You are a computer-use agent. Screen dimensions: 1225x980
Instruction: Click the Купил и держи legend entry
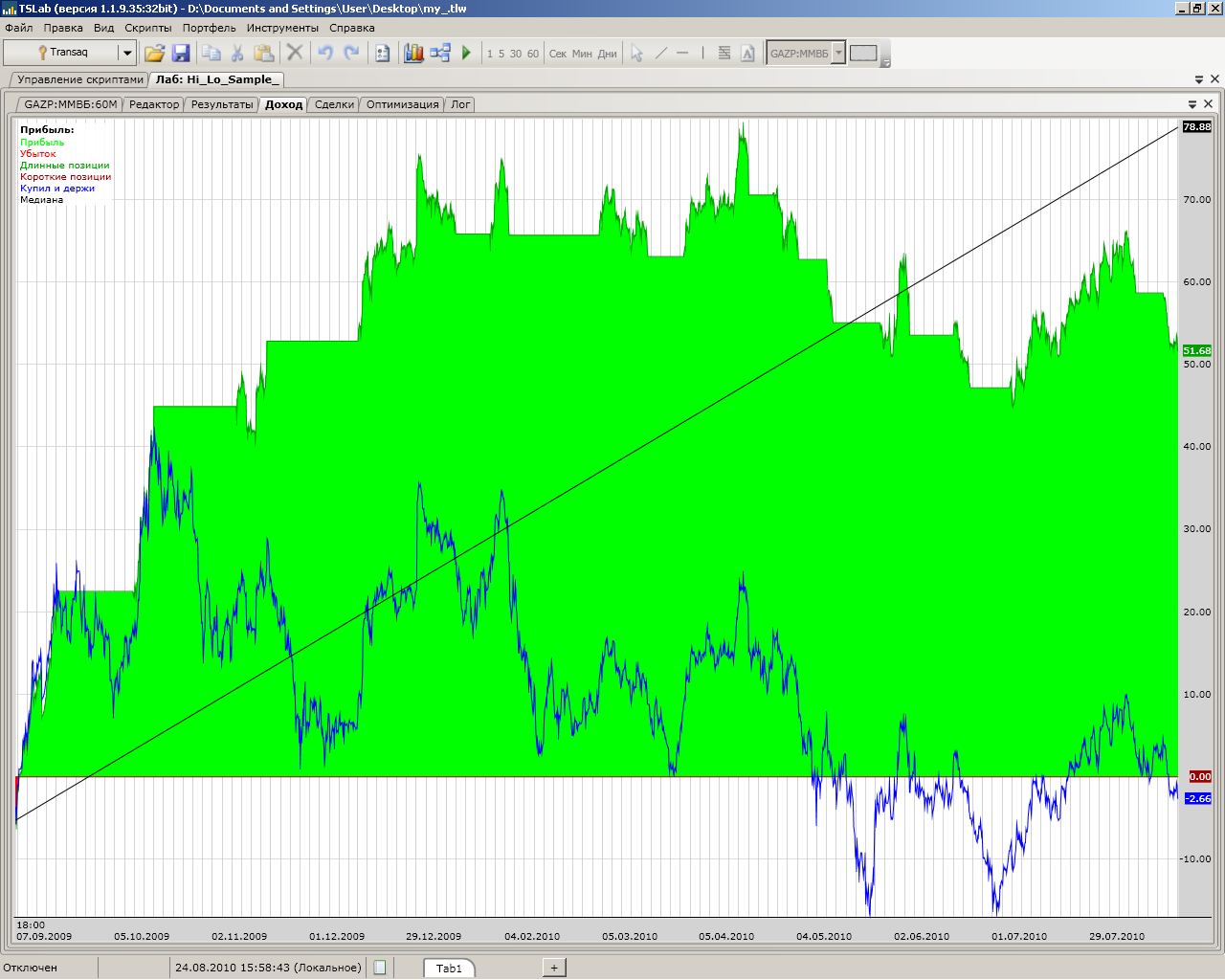[x=57, y=188]
